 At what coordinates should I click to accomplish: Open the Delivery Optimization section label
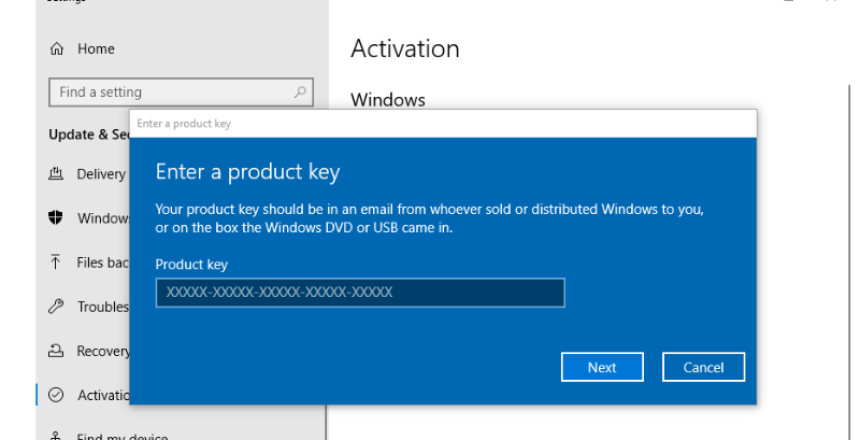(101, 174)
